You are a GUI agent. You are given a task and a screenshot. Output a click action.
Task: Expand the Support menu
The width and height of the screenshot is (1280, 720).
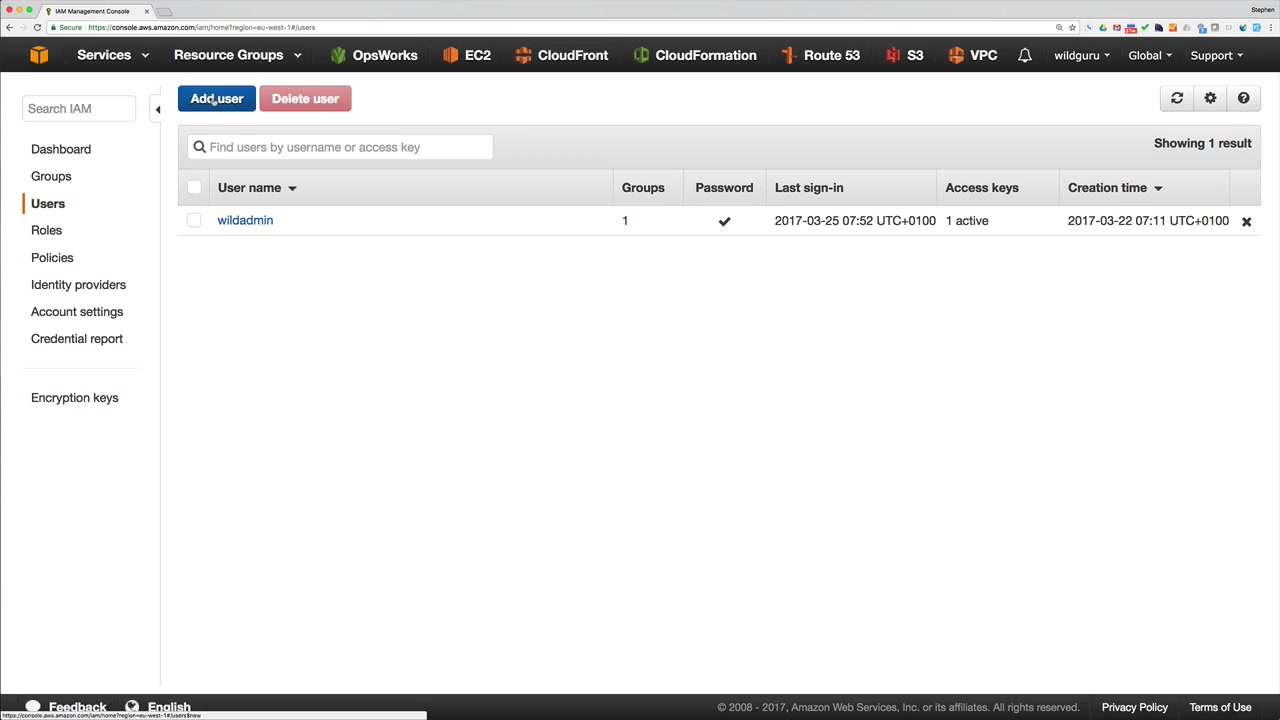(x=1217, y=55)
